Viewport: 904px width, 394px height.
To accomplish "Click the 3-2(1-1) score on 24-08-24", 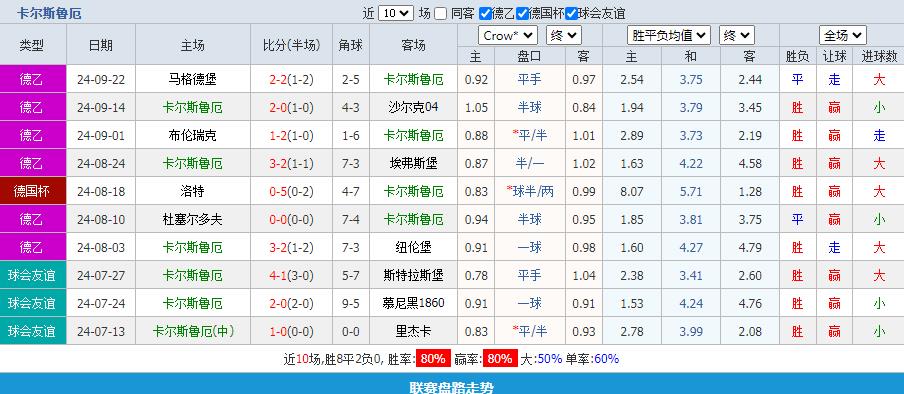I will click(291, 163).
